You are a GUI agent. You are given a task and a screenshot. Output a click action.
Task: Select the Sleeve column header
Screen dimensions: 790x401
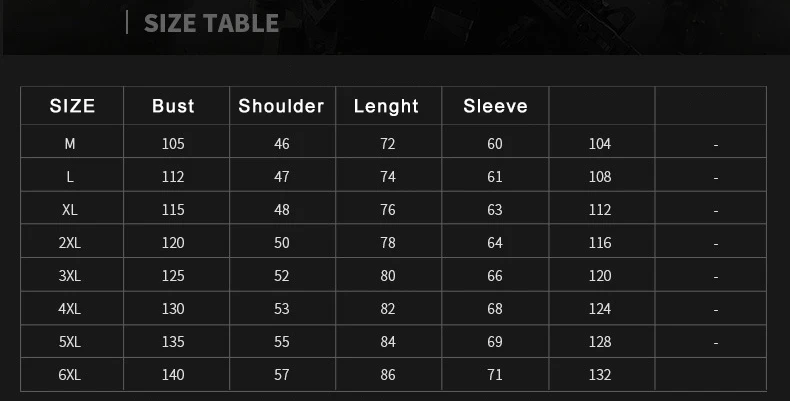click(x=495, y=106)
